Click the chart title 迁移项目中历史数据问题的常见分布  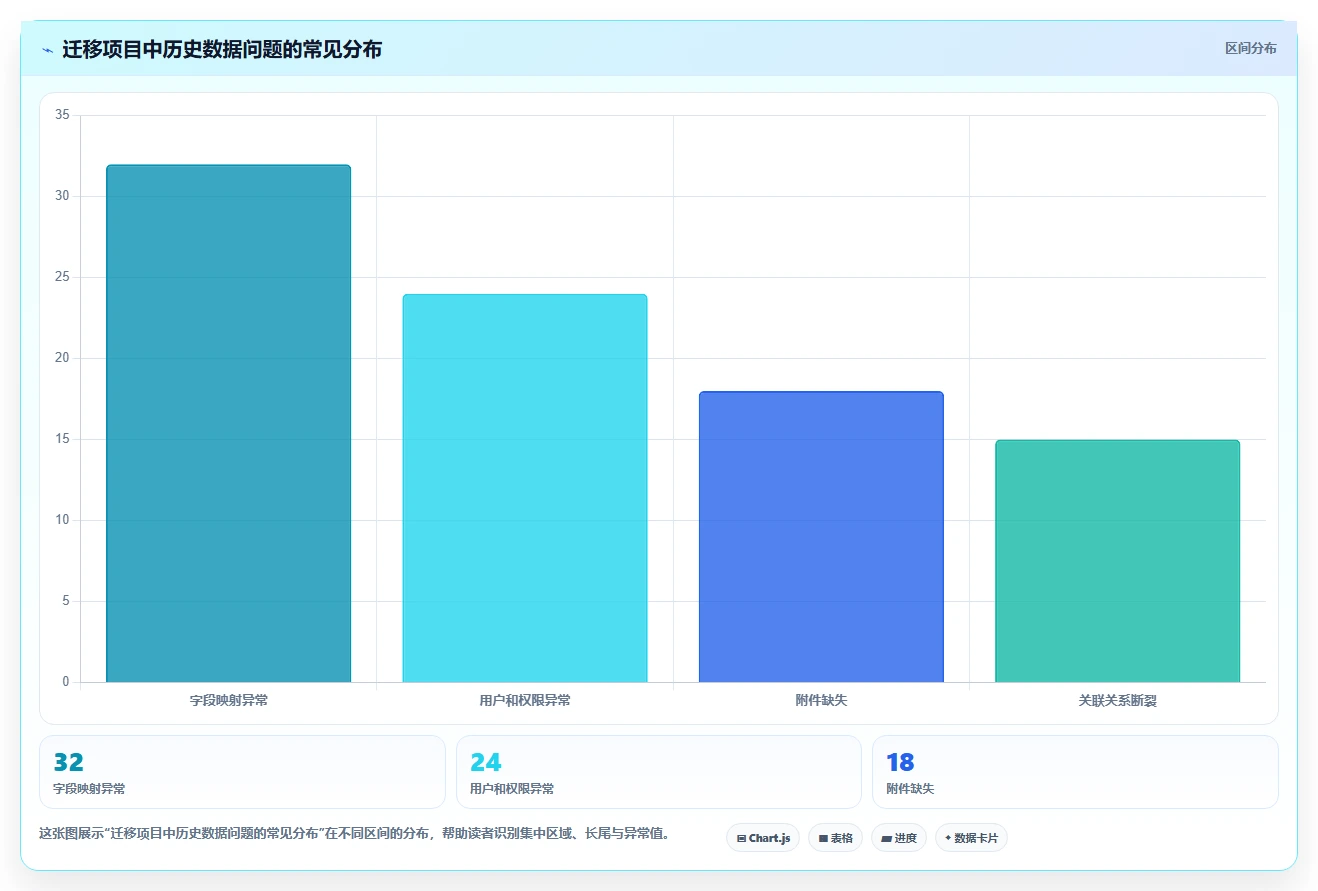[222, 49]
